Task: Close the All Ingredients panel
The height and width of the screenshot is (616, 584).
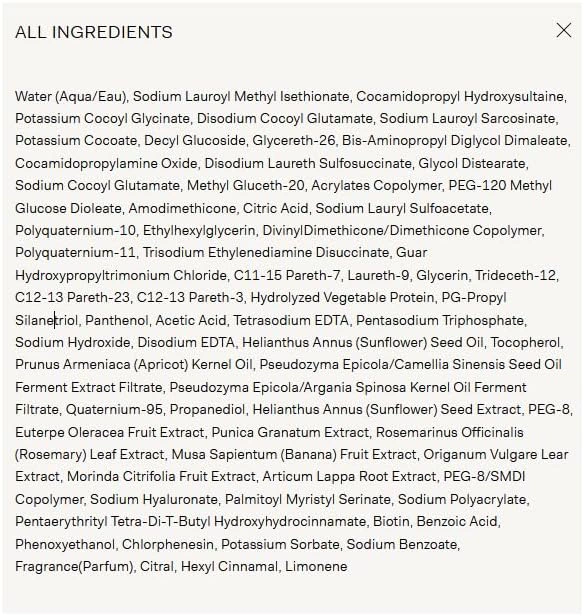Action: pyautogui.click(x=564, y=30)
